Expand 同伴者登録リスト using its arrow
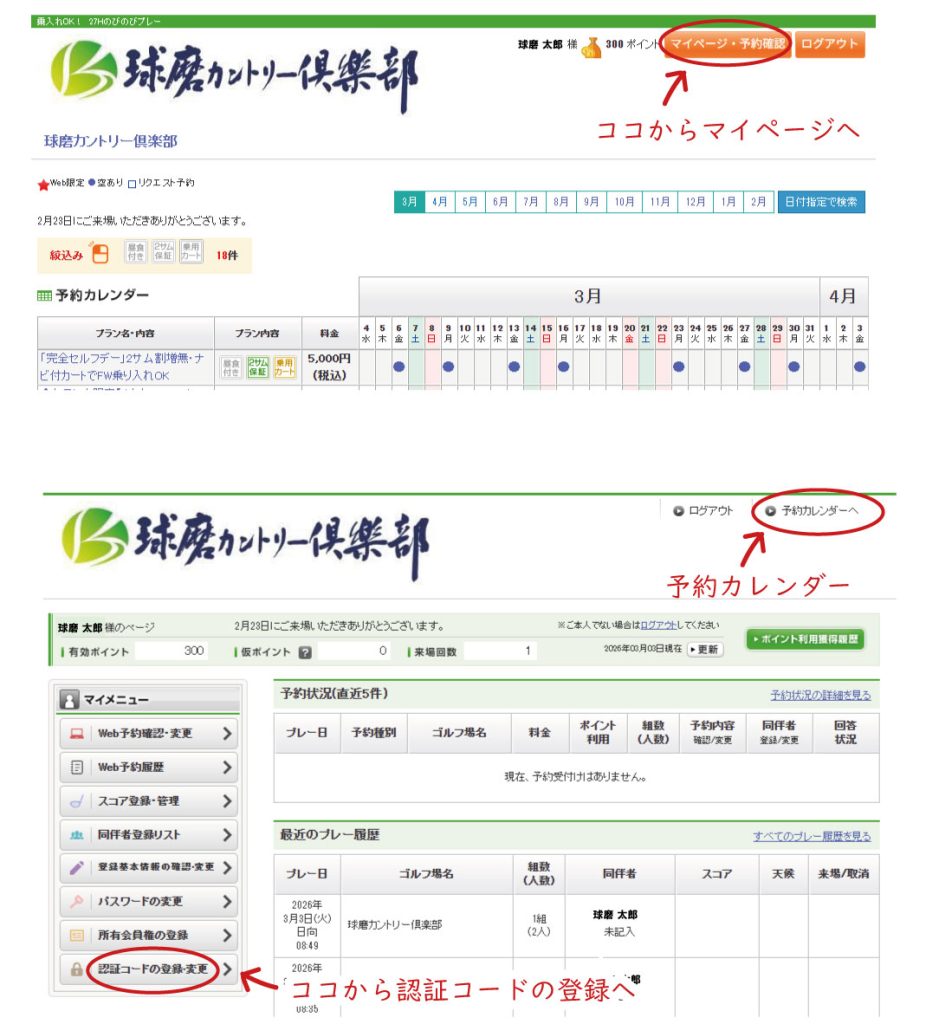Viewport: 926px width, 1024px height. point(227,835)
